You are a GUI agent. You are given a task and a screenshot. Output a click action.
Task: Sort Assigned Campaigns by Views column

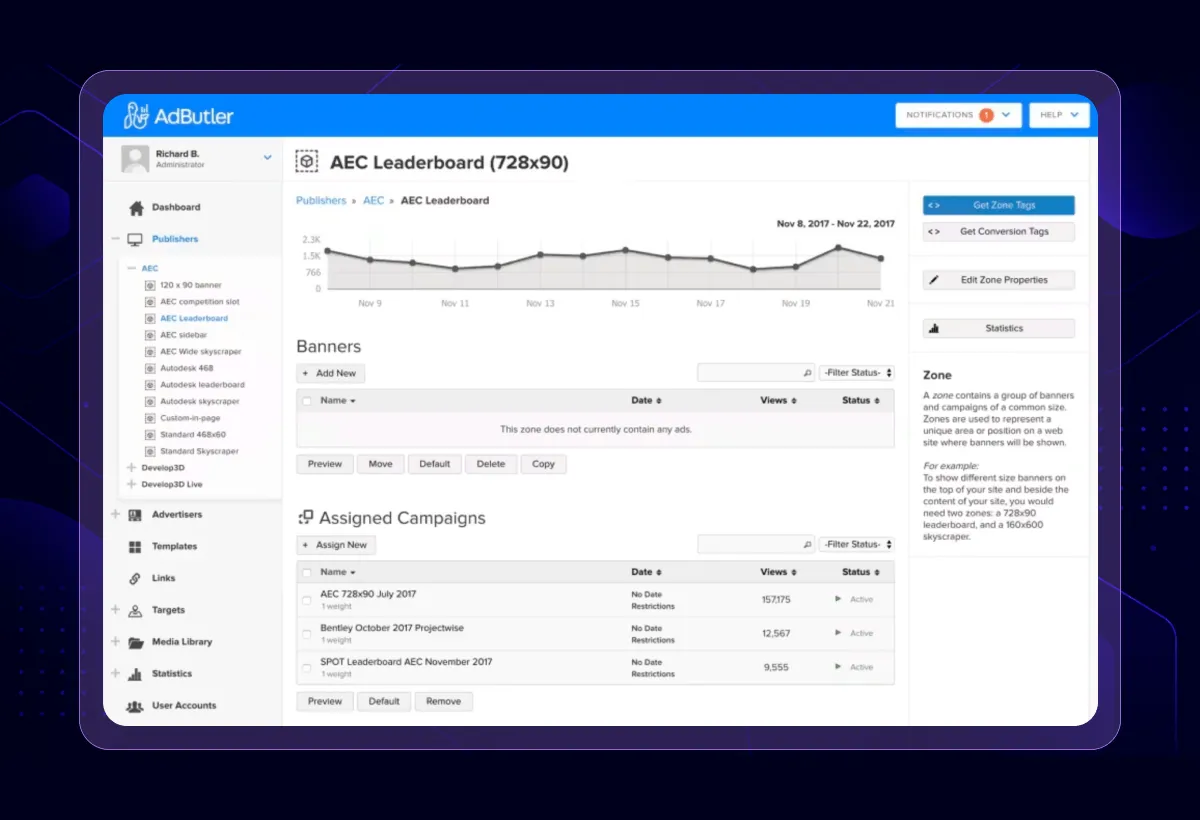tap(777, 573)
